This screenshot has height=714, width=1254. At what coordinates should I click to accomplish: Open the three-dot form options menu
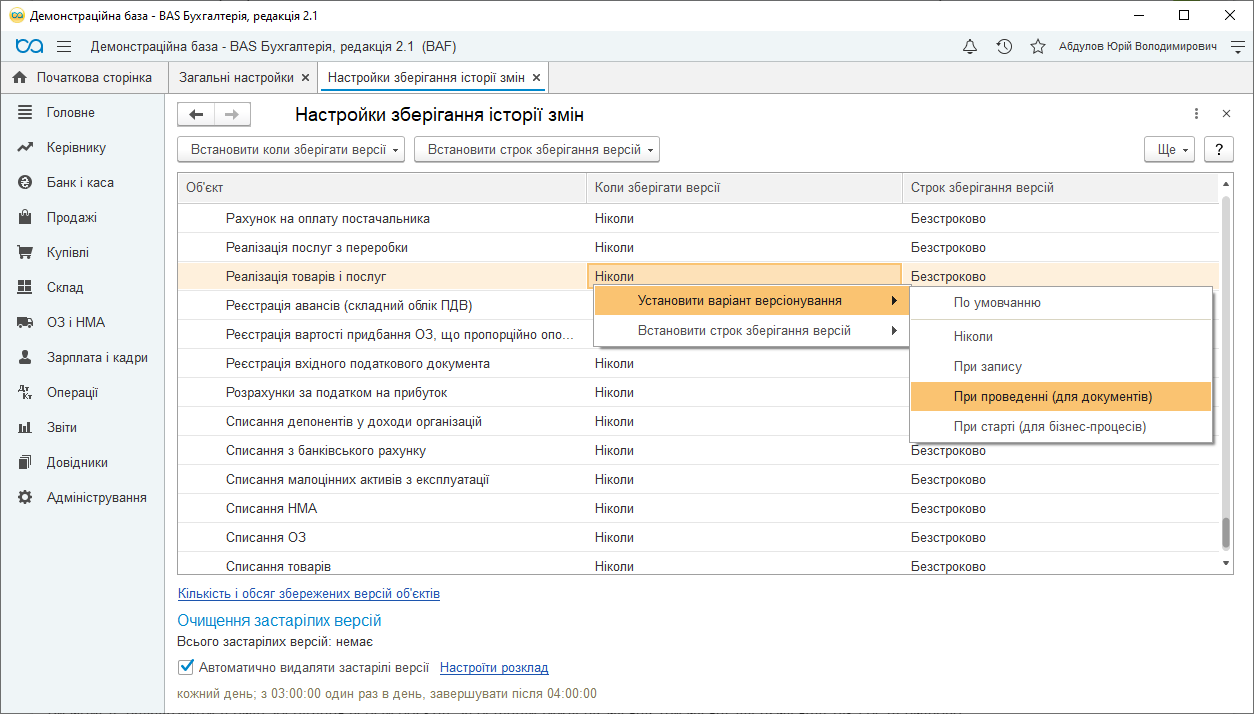pyautogui.click(x=1196, y=114)
